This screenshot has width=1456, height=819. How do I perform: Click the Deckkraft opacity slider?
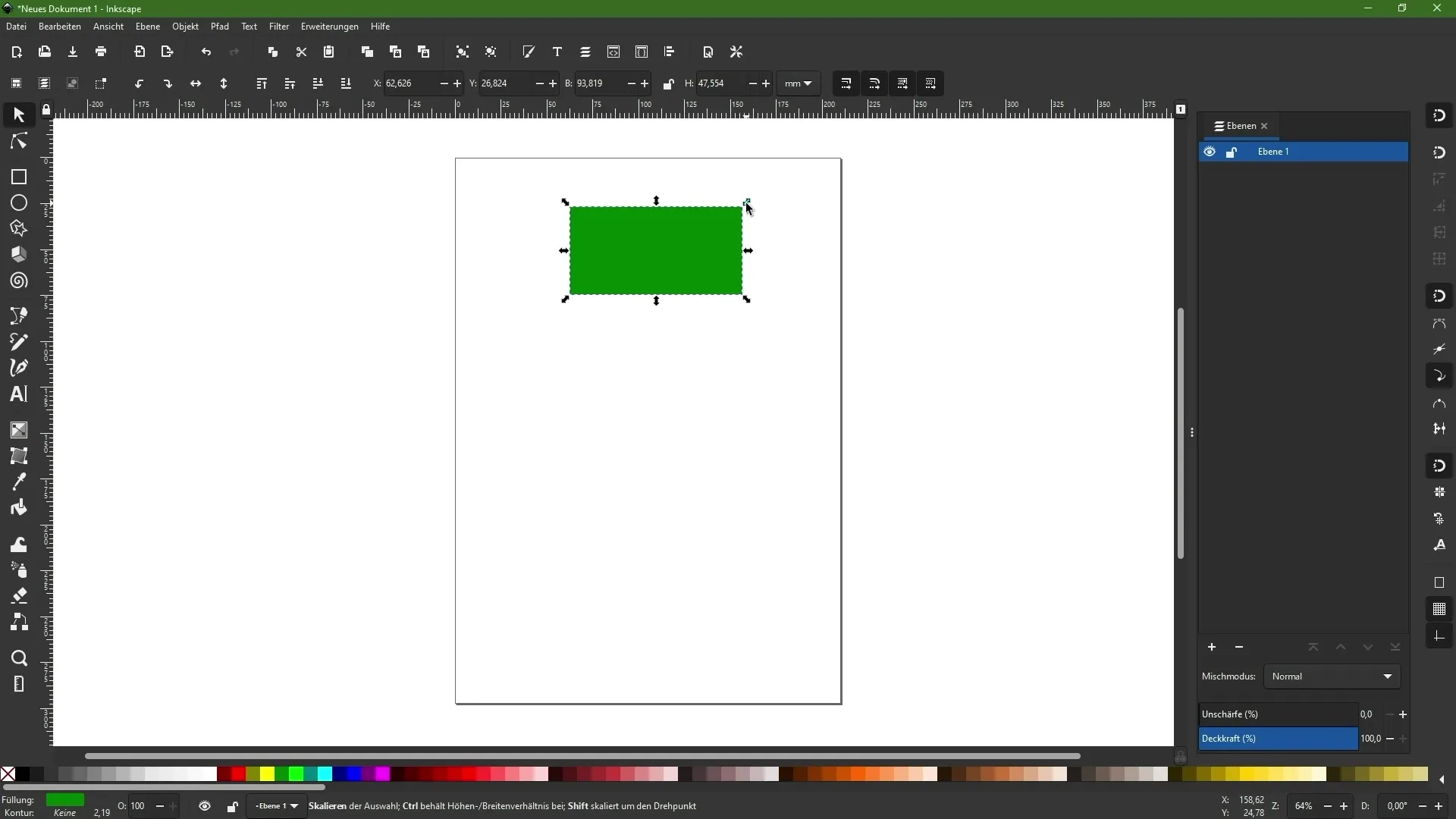pos(1278,739)
